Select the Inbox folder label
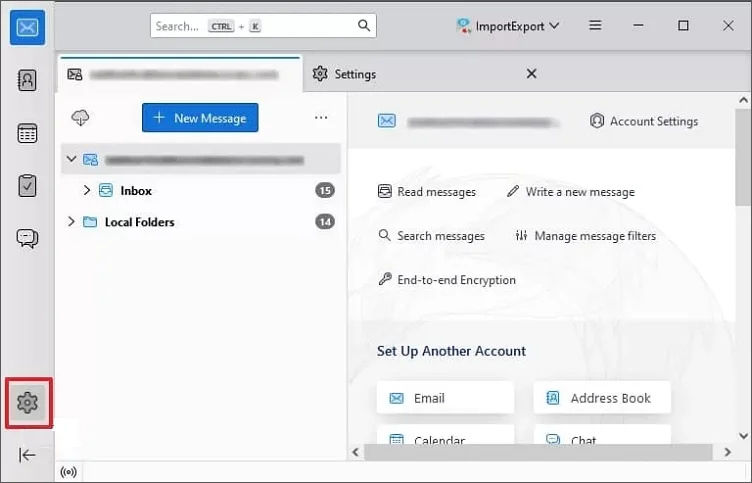This screenshot has width=752, height=483. tap(136, 191)
